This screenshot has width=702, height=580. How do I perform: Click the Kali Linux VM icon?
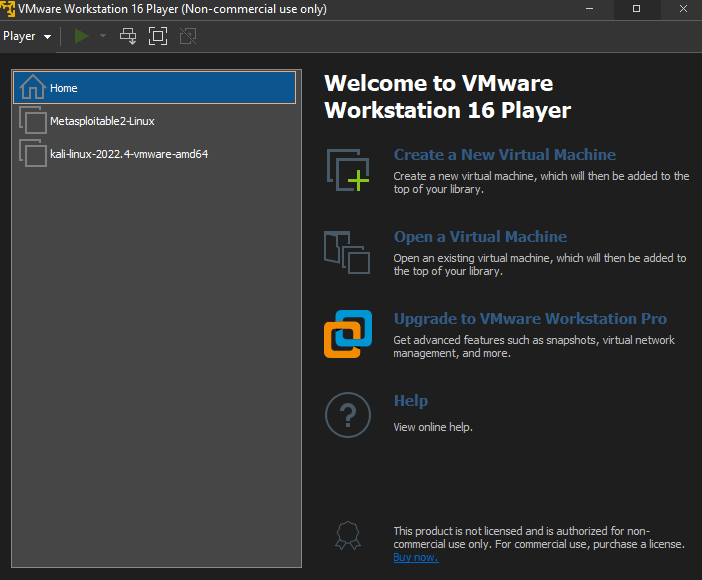(x=33, y=153)
